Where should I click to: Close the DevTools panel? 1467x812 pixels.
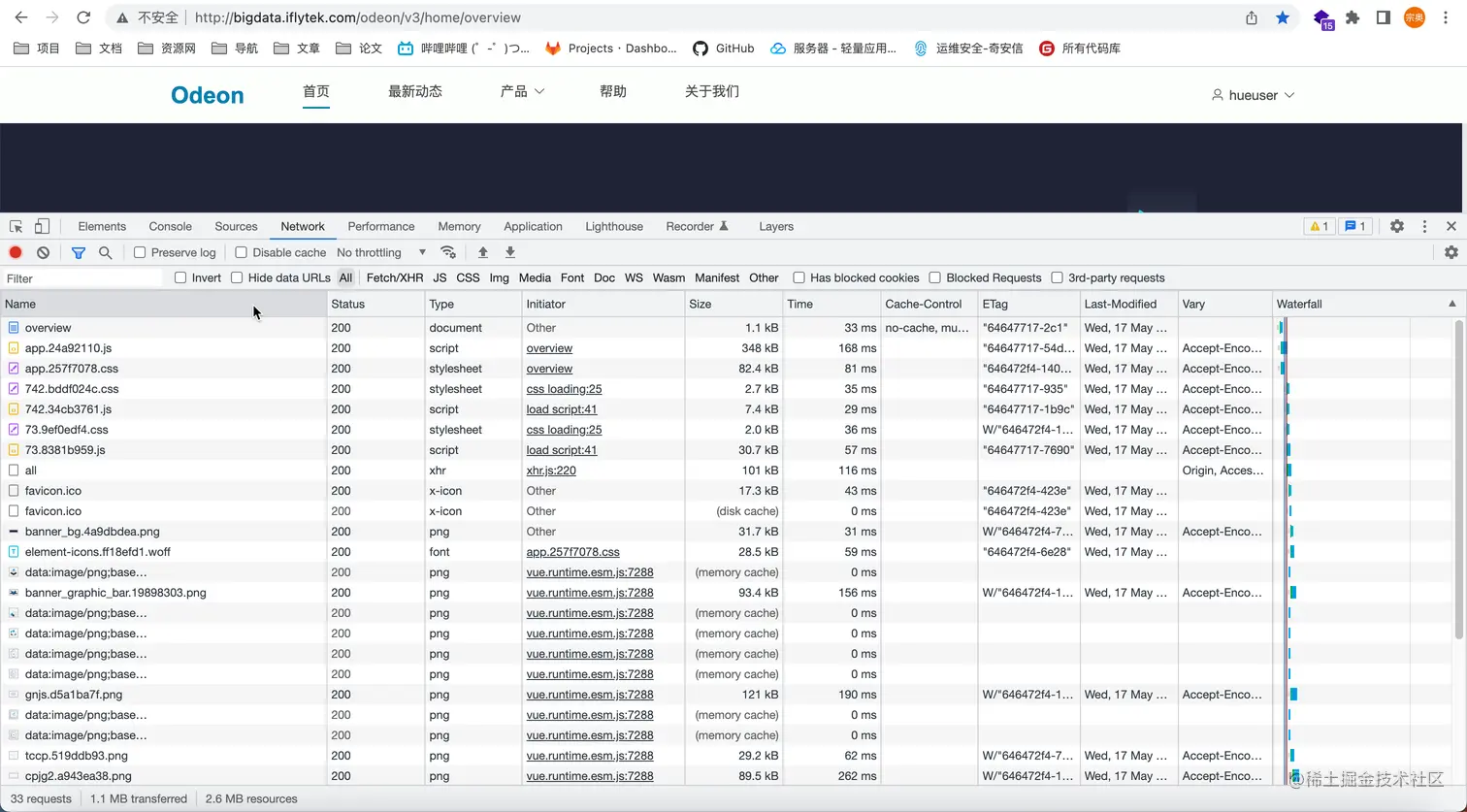(x=1451, y=226)
